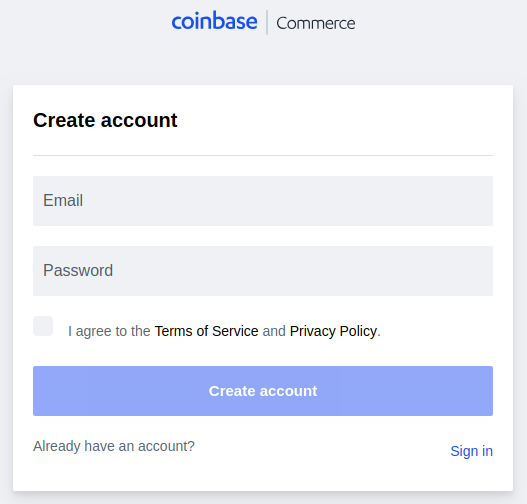The width and height of the screenshot is (527, 504).
Task: Click the 'Create account' heading text
Action: click(x=105, y=120)
